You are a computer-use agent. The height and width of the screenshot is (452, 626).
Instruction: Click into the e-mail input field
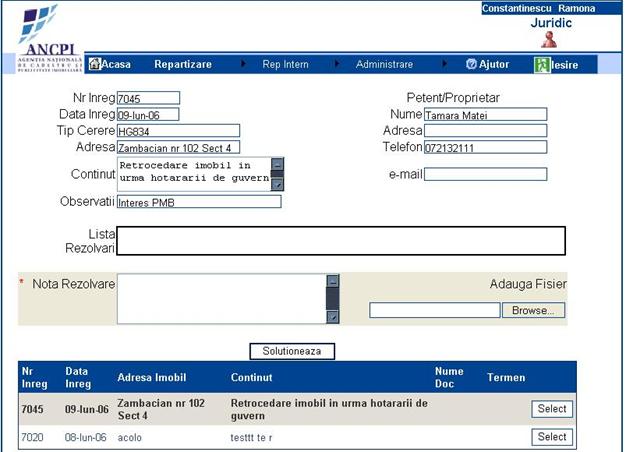pyautogui.click(x=485, y=174)
